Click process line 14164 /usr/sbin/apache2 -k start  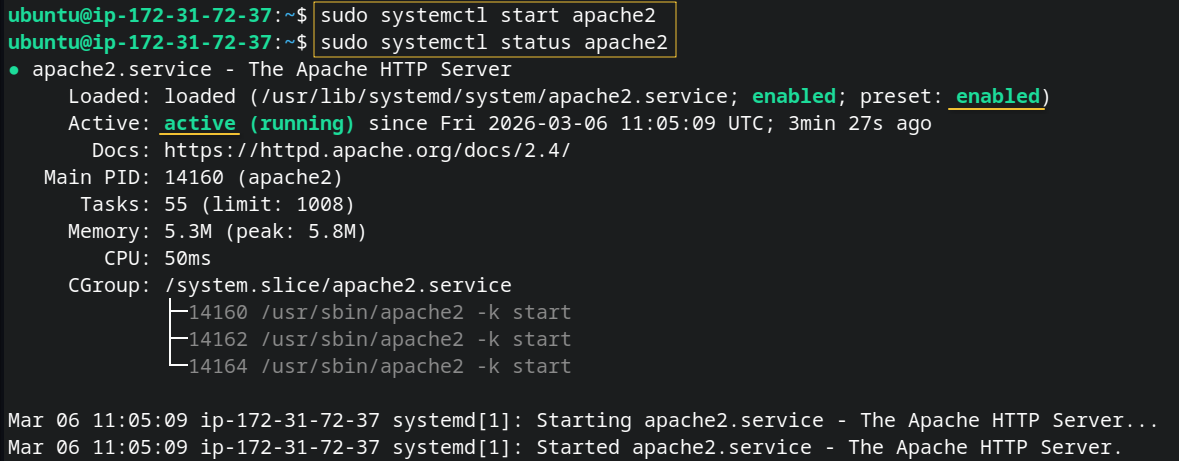(380, 367)
